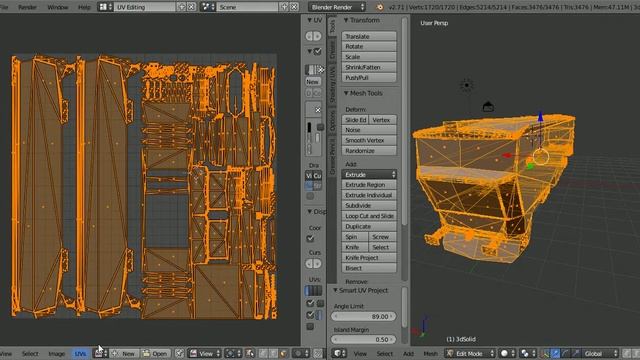640x360 pixels.
Task: Toggle the first checkbox under UVs section
Action: coord(310,303)
